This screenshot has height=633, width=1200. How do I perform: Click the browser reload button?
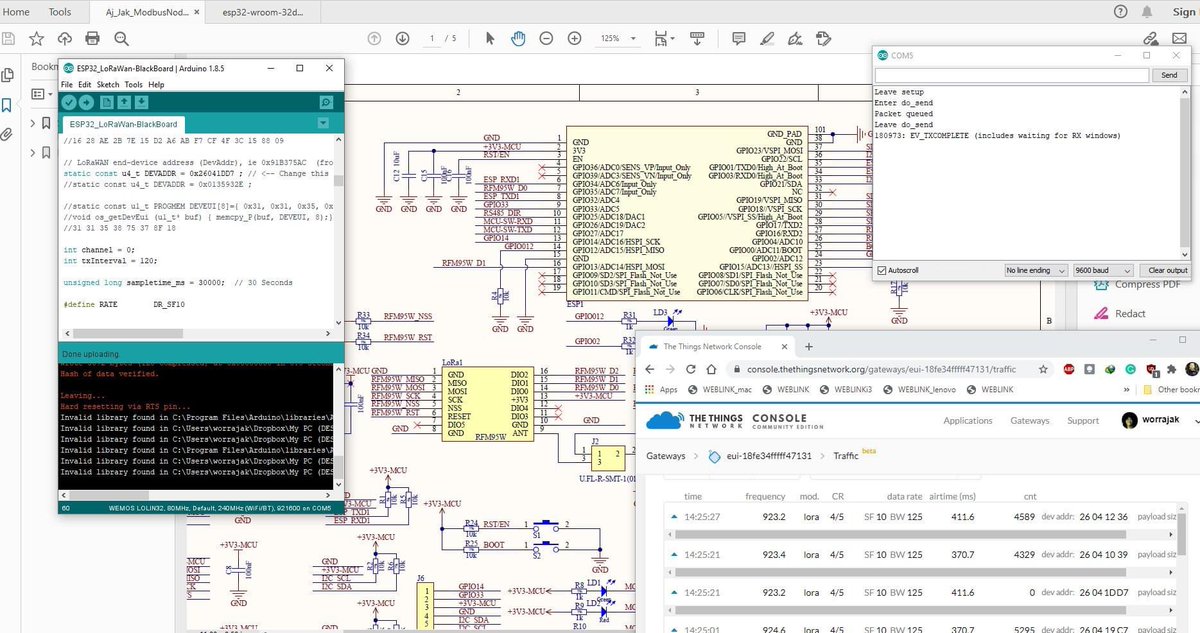(690, 369)
